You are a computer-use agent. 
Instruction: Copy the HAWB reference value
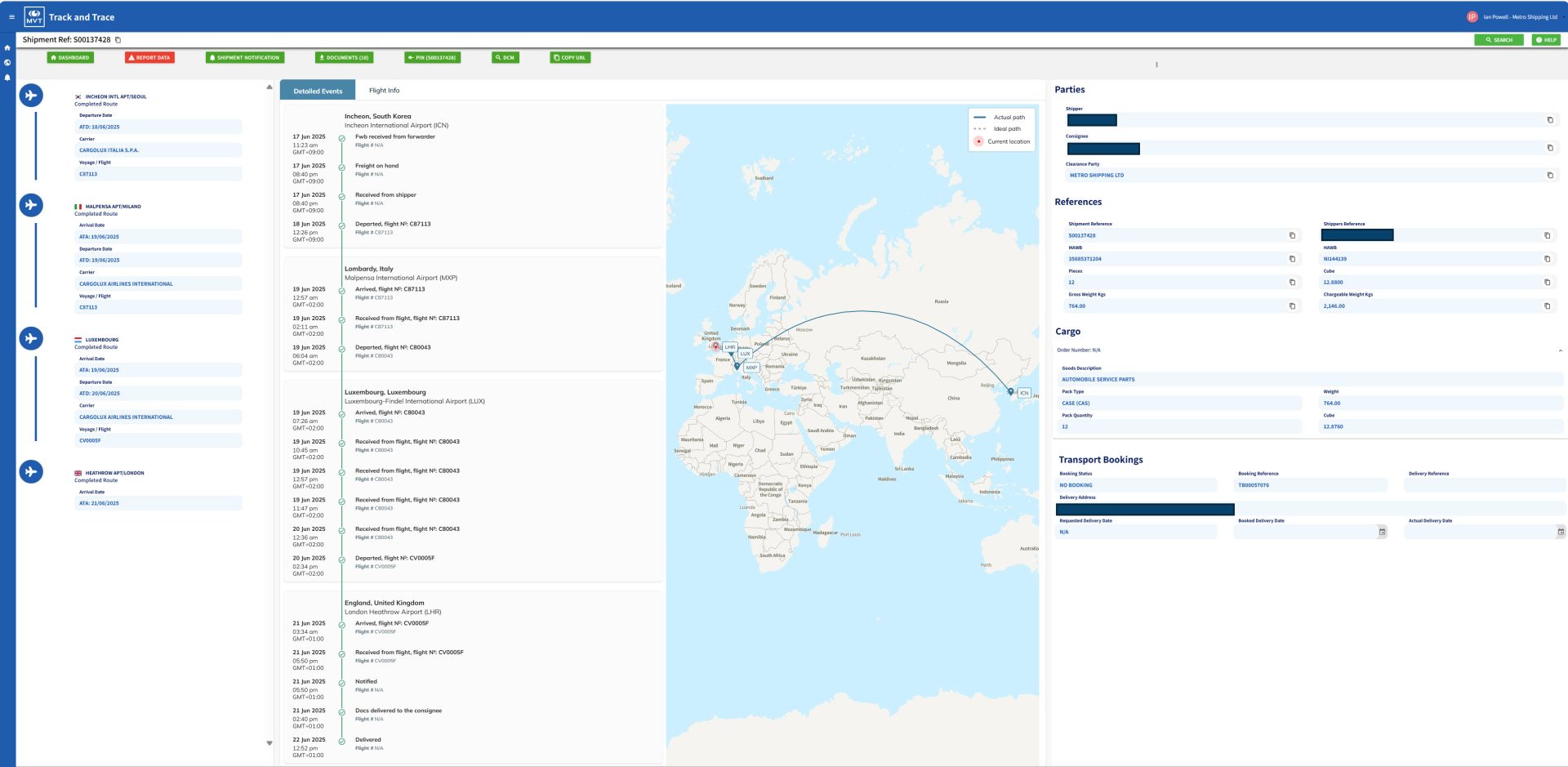tap(1547, 259)
